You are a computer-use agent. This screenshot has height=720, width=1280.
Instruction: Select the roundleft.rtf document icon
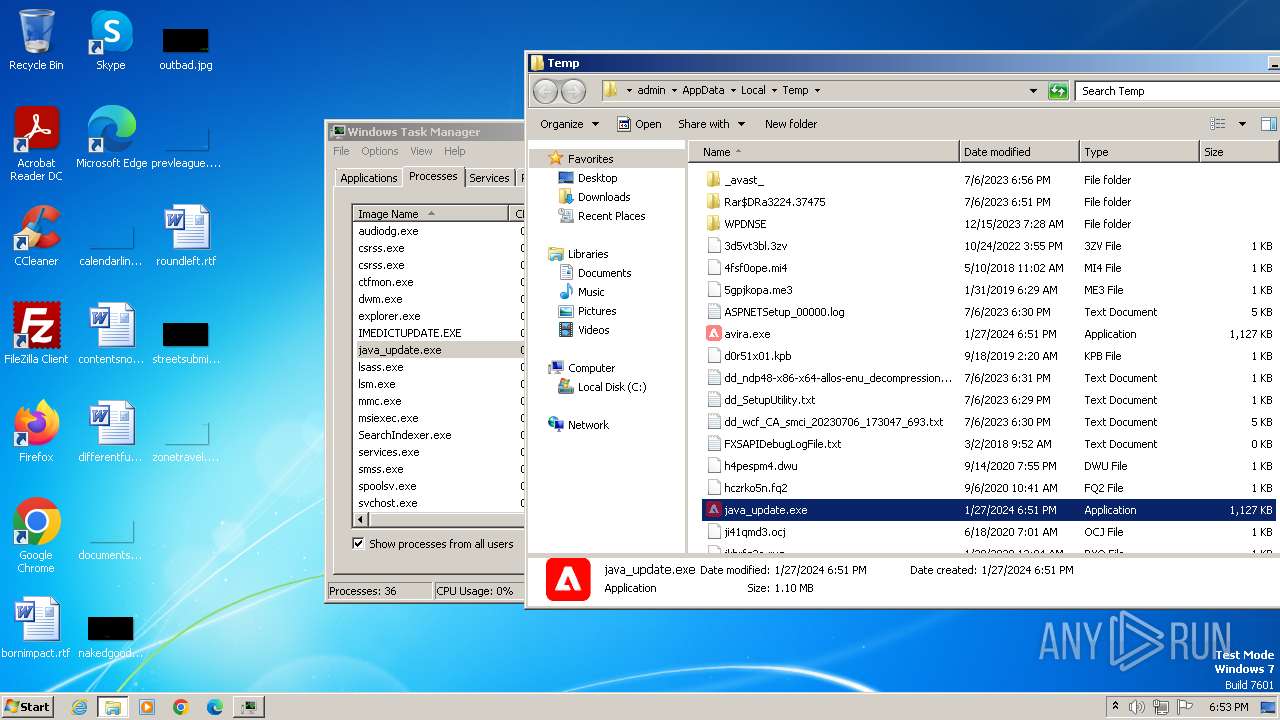pyautogui.click(x=186, y=236)
